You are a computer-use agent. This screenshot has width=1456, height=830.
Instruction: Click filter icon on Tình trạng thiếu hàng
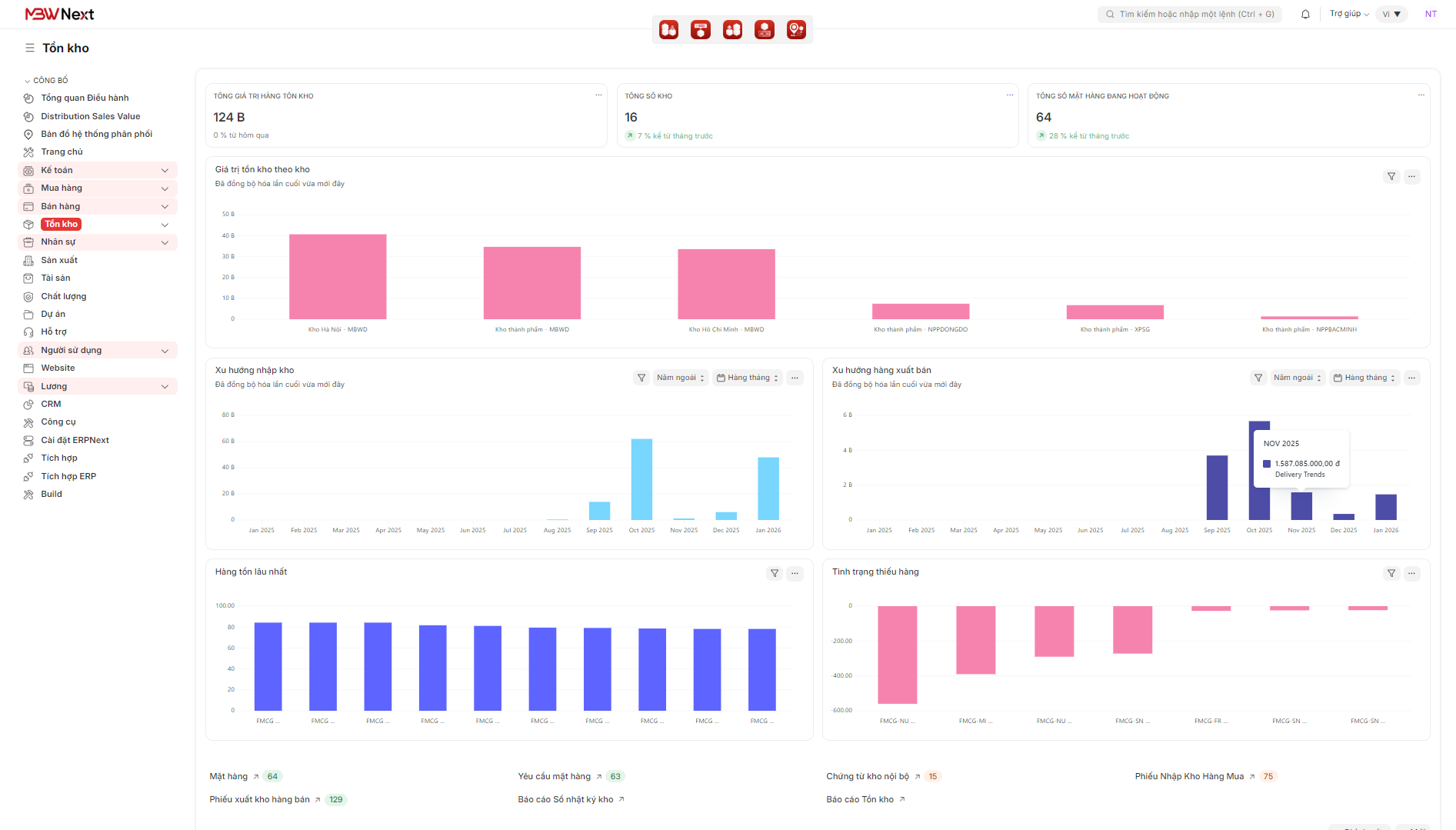pos(1391,573)
